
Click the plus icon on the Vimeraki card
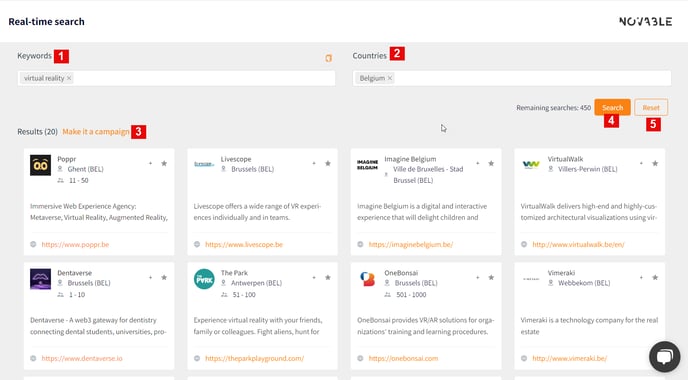pyautogui.click(x=641, y=277)
